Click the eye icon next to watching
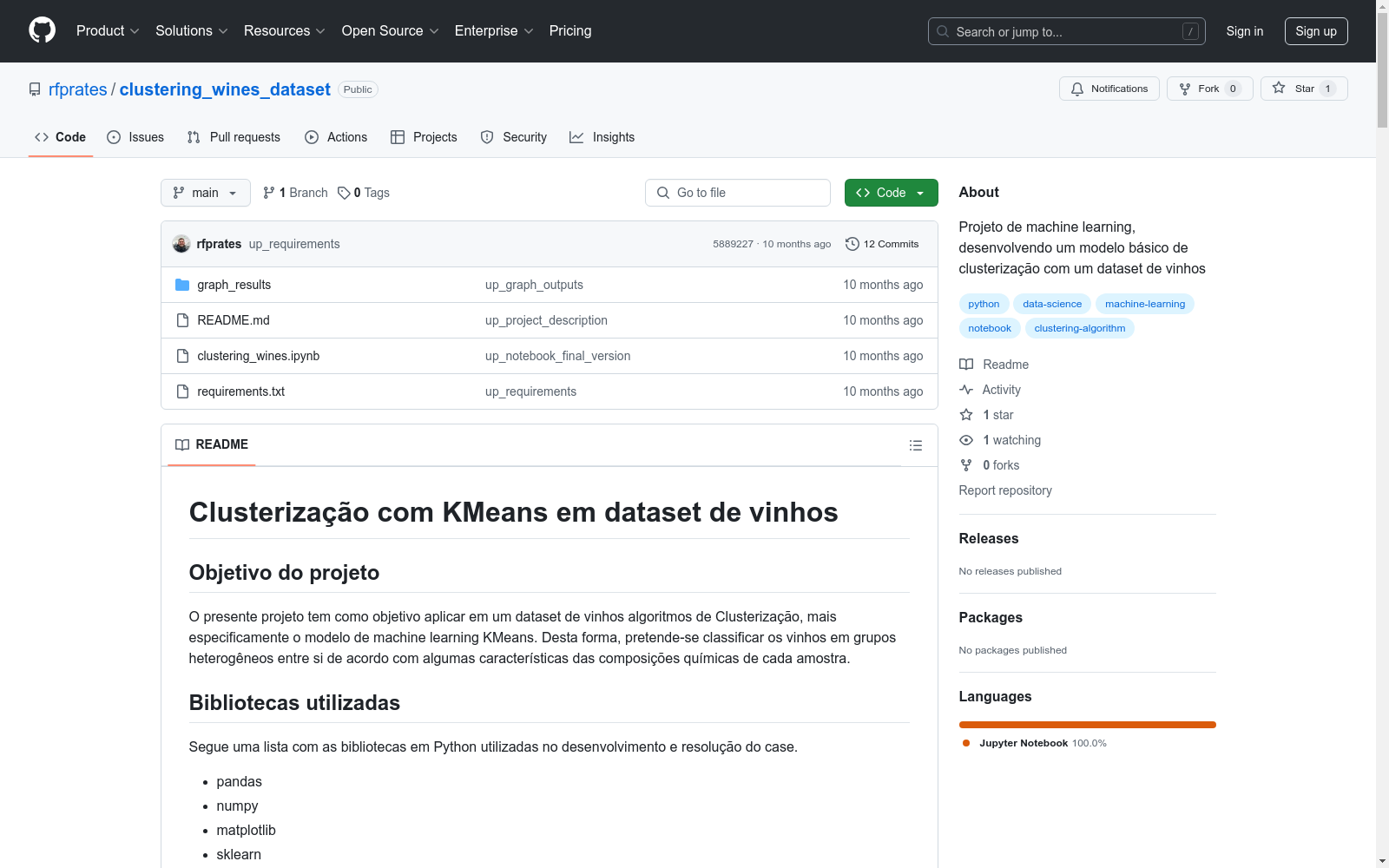Image resolution: width=1389 pixels, height=868 pixels. 966,440
